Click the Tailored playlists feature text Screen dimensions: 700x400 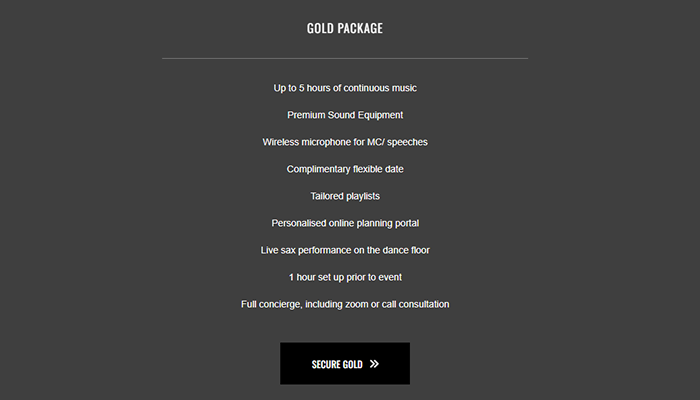pyautogui.click(x=345, y=196)
